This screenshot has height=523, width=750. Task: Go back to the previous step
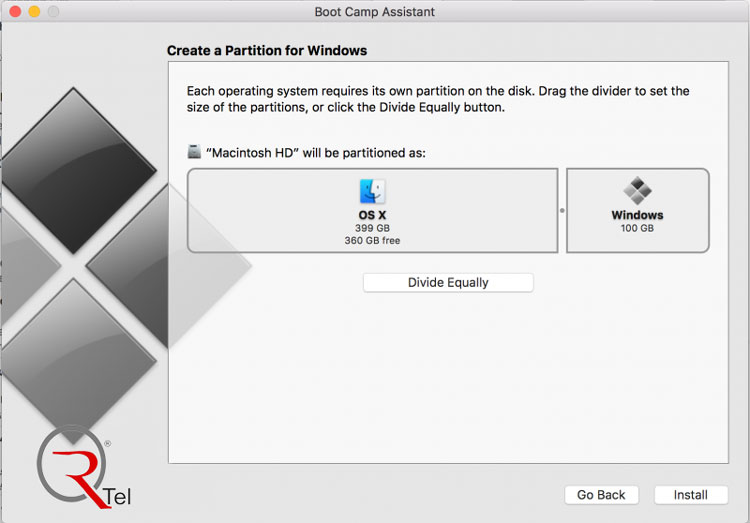(601, 495)
